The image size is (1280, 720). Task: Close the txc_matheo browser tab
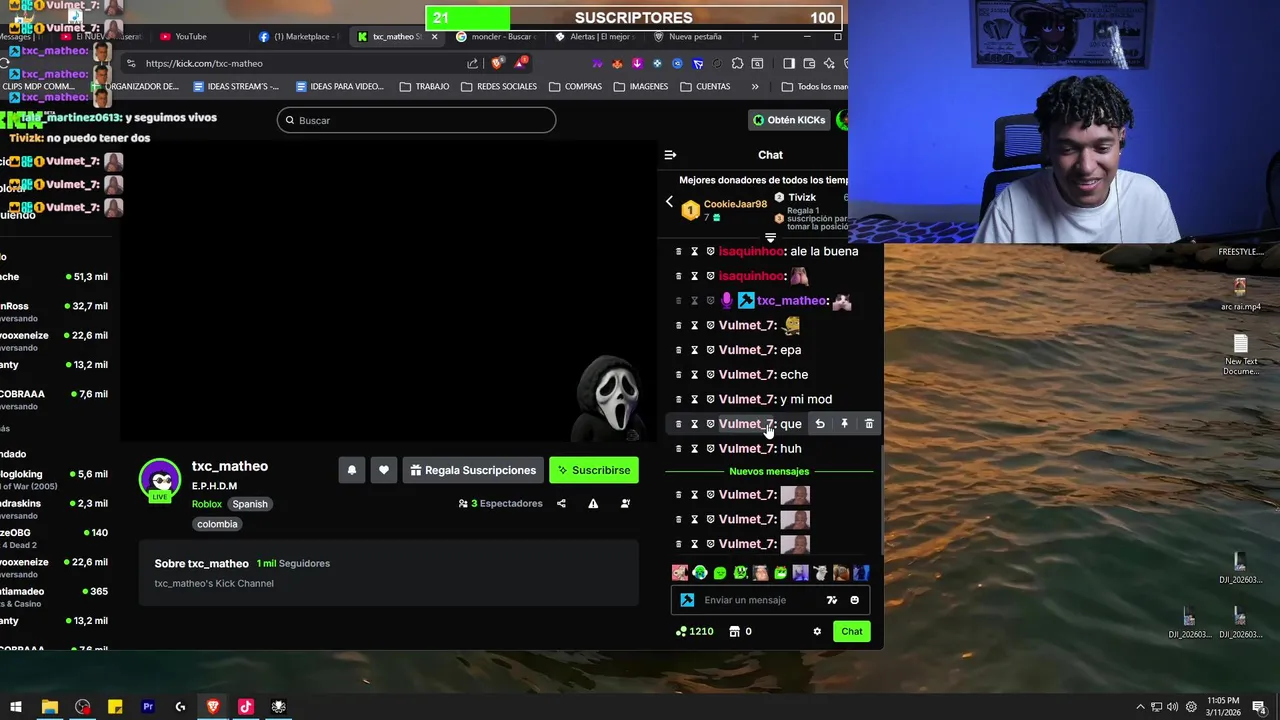(x=434, y=37)
